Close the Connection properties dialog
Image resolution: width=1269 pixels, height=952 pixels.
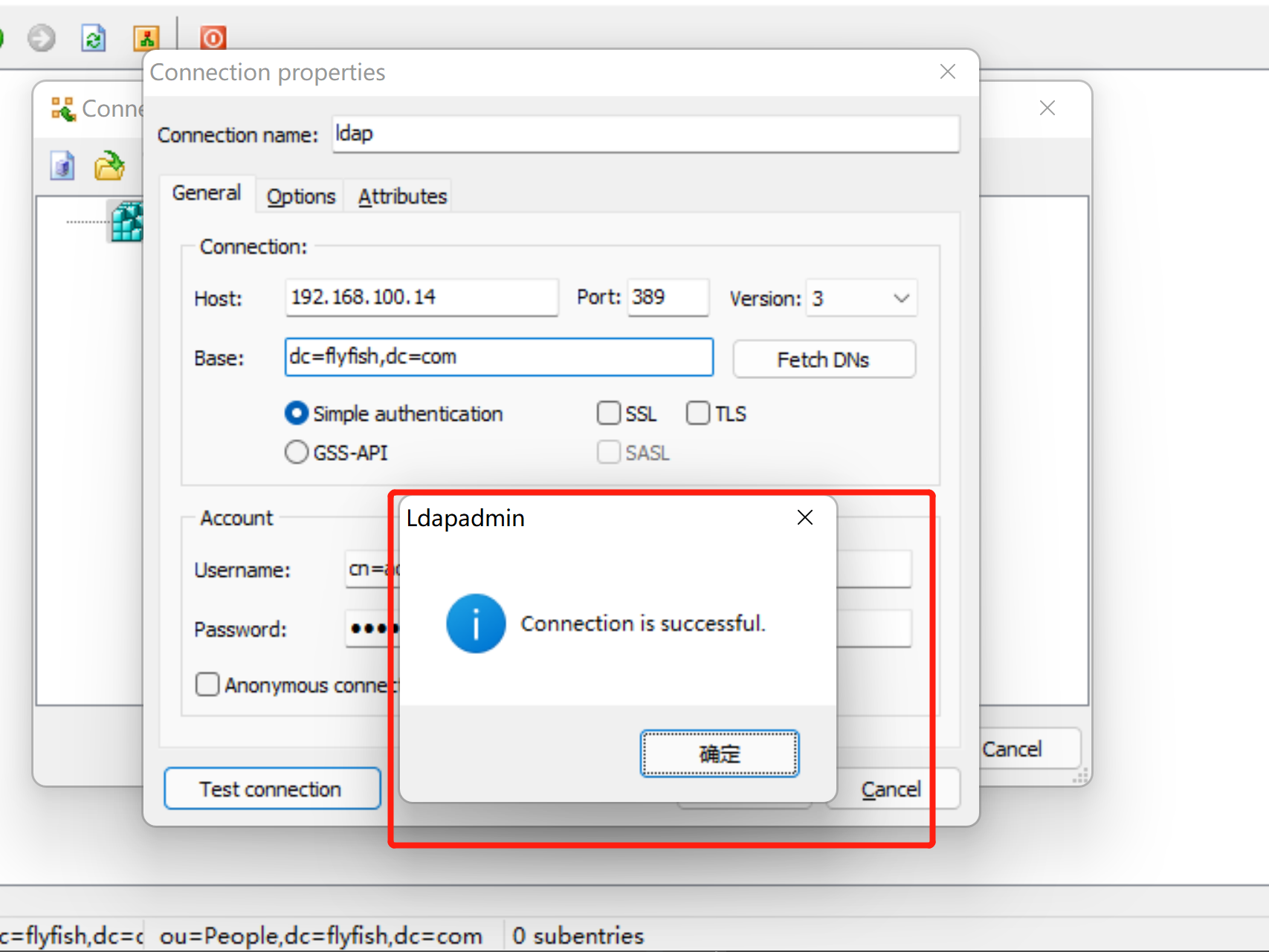click(x=948, y=71)
